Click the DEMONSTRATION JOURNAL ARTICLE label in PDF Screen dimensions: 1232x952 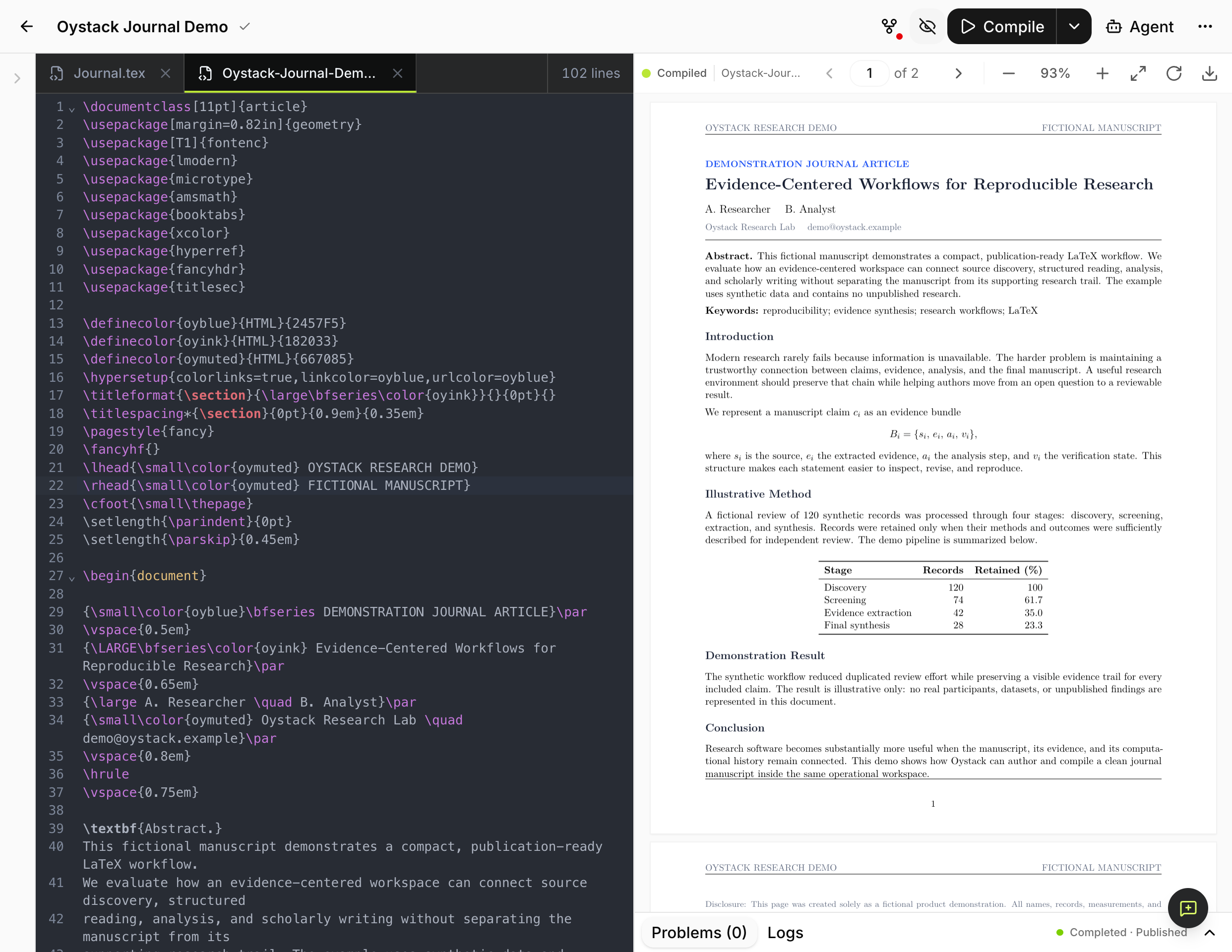coord(806,164)
